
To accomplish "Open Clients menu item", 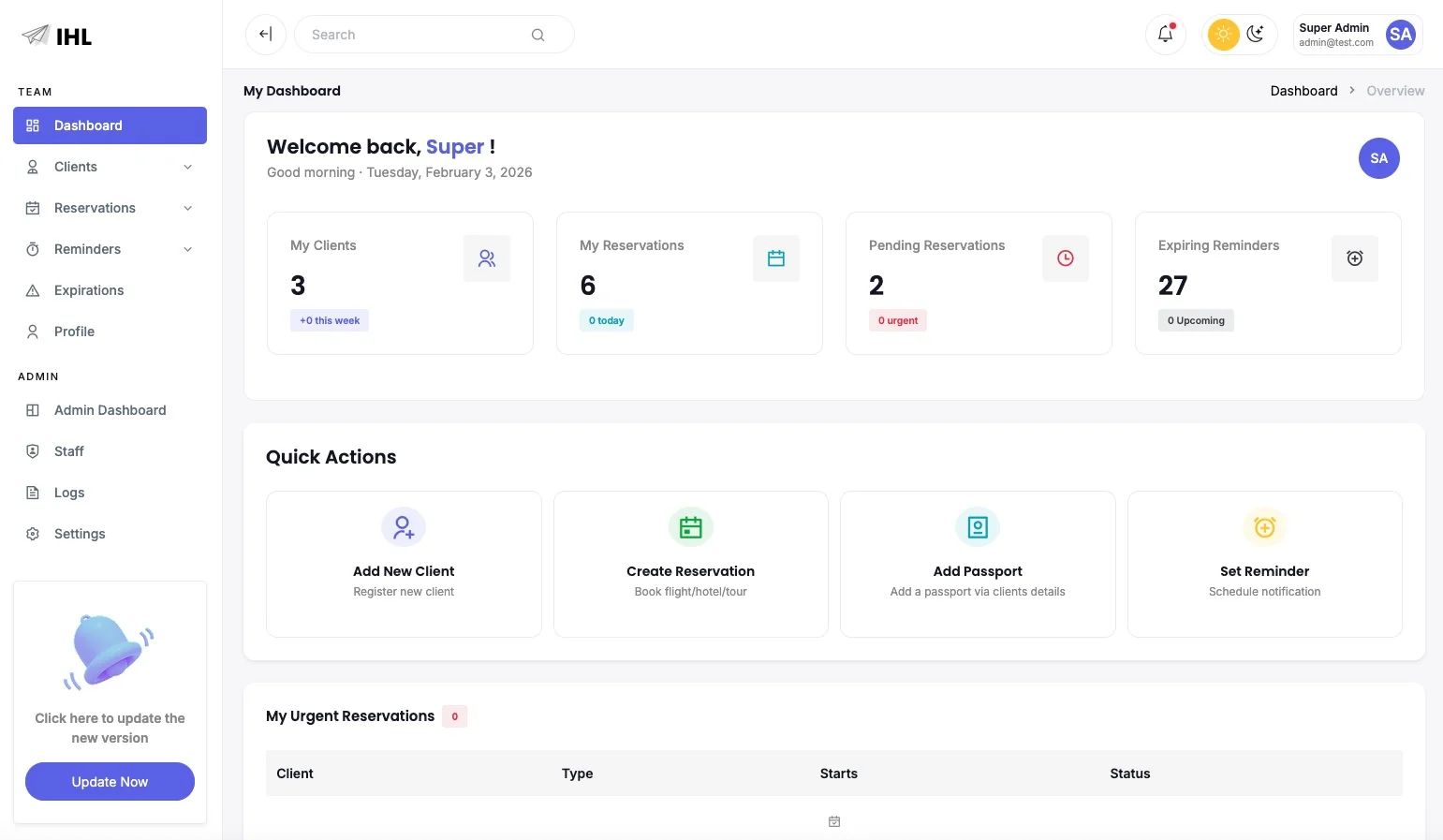I will (110, 167).
